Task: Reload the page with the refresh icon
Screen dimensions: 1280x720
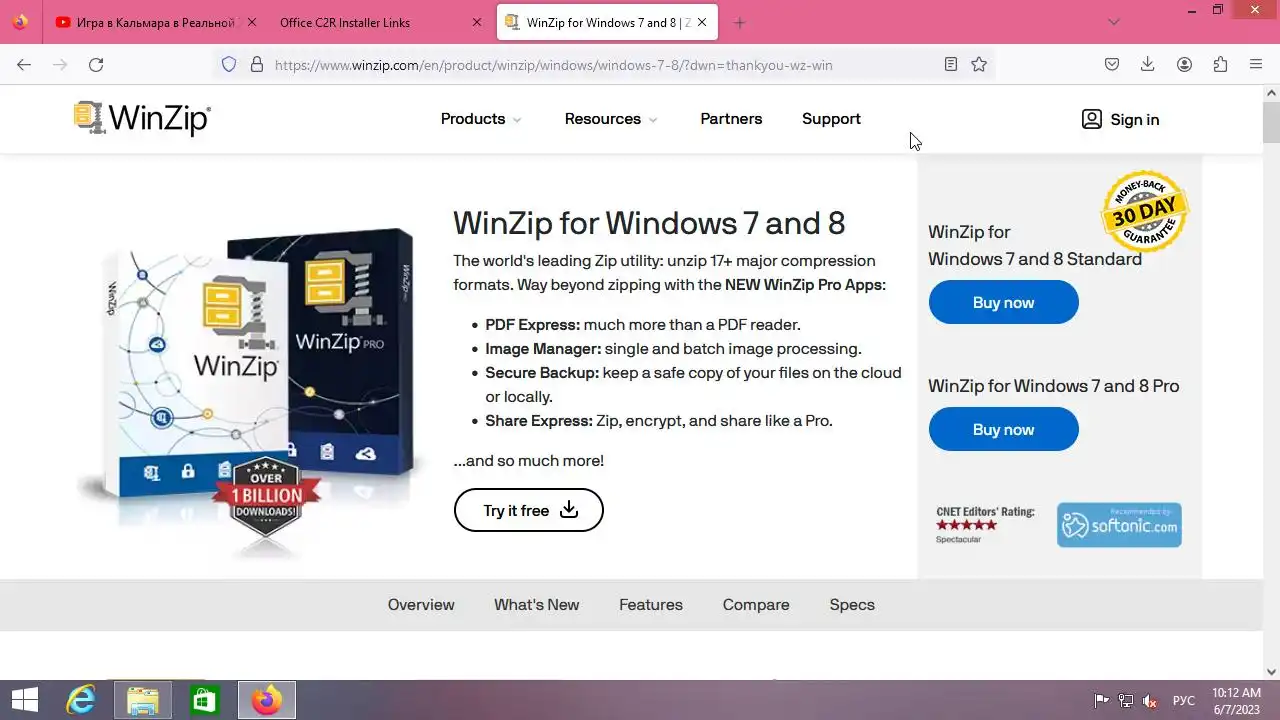Action: [x=96, y=64]
